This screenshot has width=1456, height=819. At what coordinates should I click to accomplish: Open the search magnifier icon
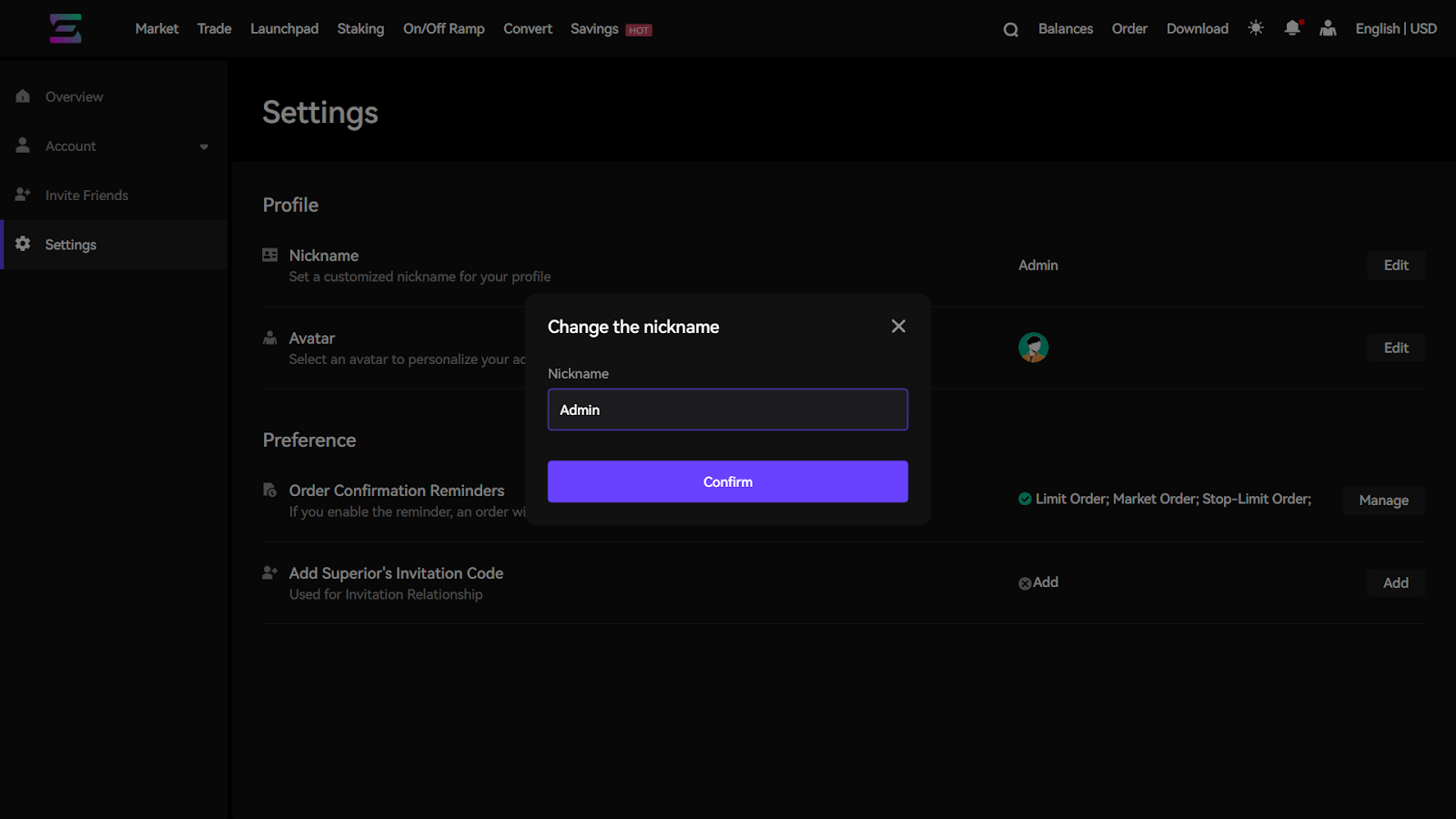1010,29
